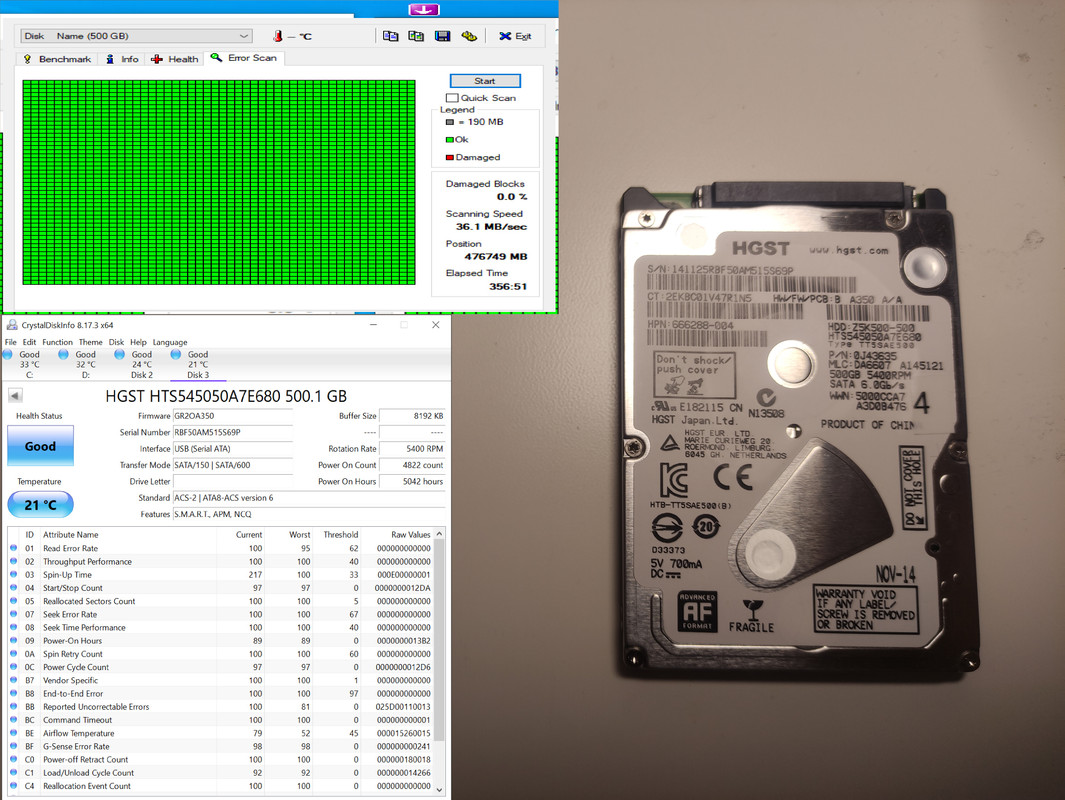Image resolution: width=1065 pixels, height=800 pixels.
Task: Click SMART table scrollbar down arrow
Action: click(x=439, y=789)
